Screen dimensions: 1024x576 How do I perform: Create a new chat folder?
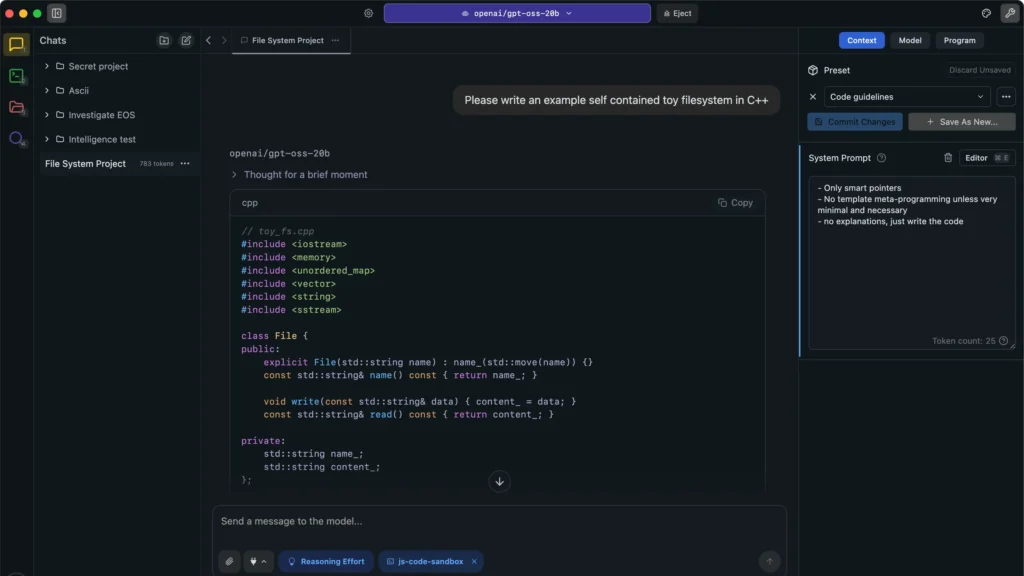point(164,41)
